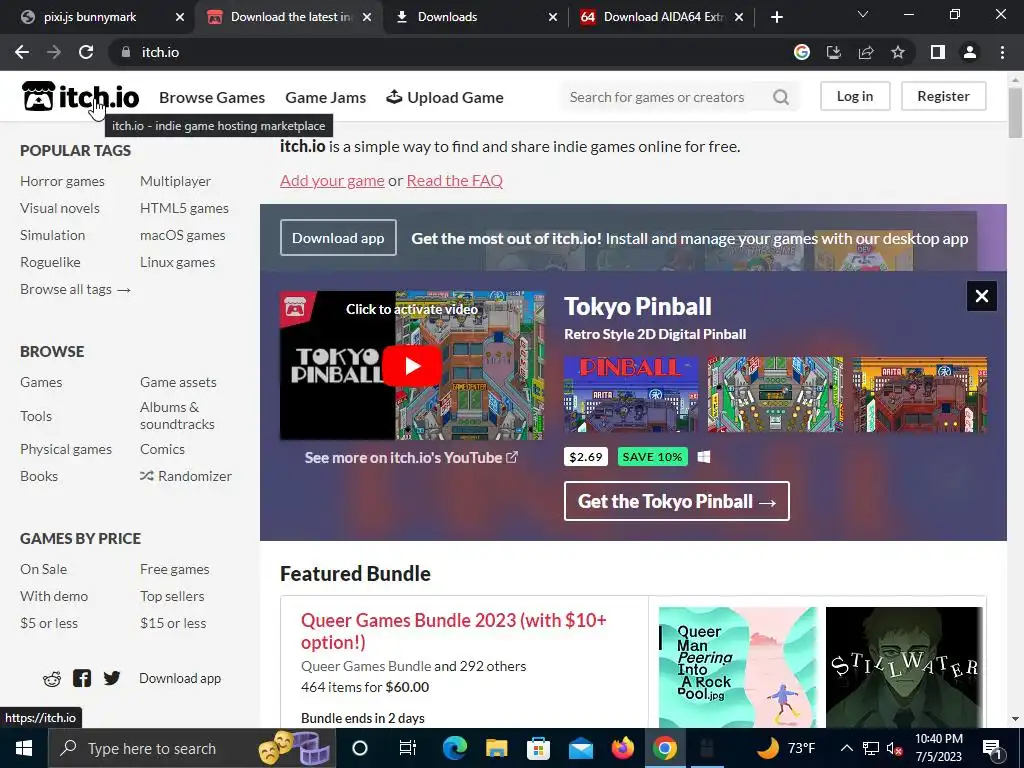Click the $2.69 price tag

(586, 456)
